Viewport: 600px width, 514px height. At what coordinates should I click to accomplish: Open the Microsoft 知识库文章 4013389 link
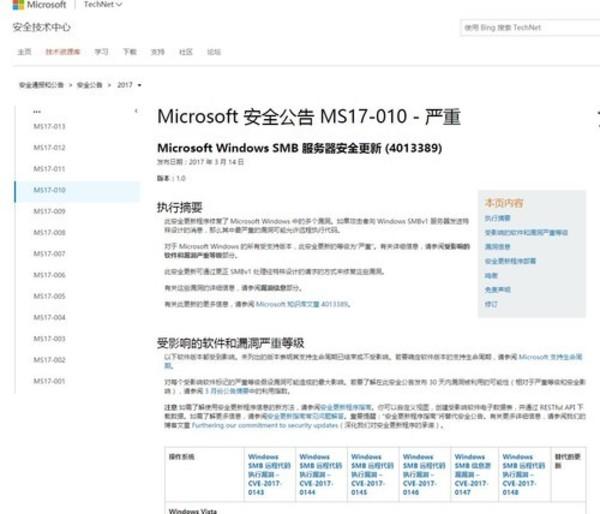(x=302, y=304)
